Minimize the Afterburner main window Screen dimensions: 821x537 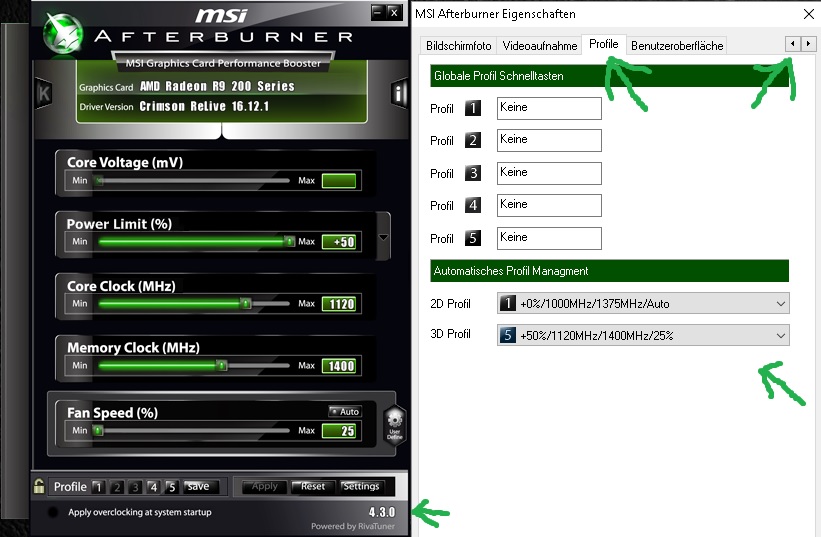coord(377,12)
